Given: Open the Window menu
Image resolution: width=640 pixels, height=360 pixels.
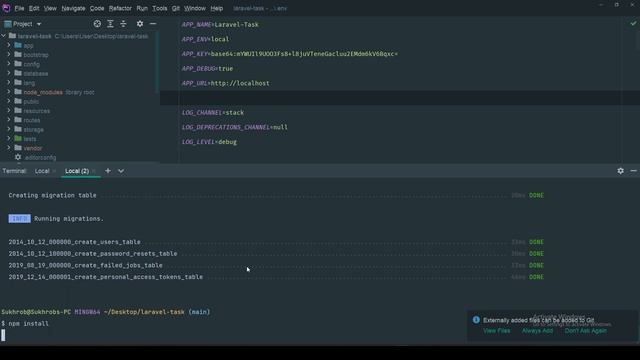Looking at the screenshot, I should coord(195,8).
